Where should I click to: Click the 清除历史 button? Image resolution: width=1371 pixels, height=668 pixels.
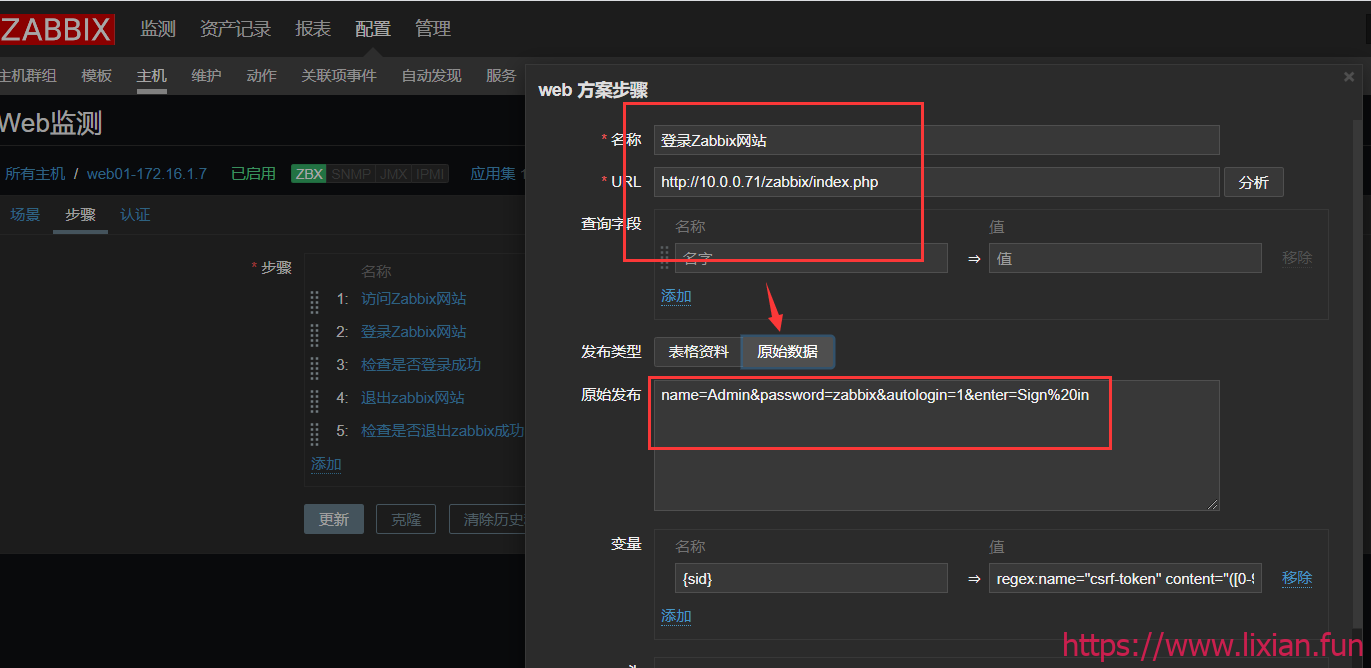click(x=487, y=520)
